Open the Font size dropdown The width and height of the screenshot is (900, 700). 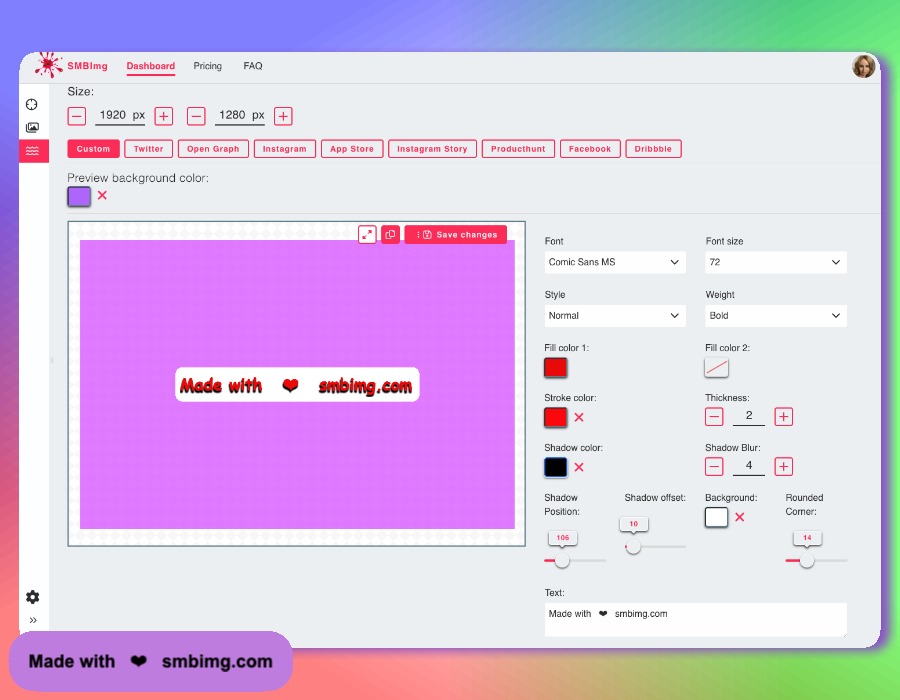click(x=775, y=262)
